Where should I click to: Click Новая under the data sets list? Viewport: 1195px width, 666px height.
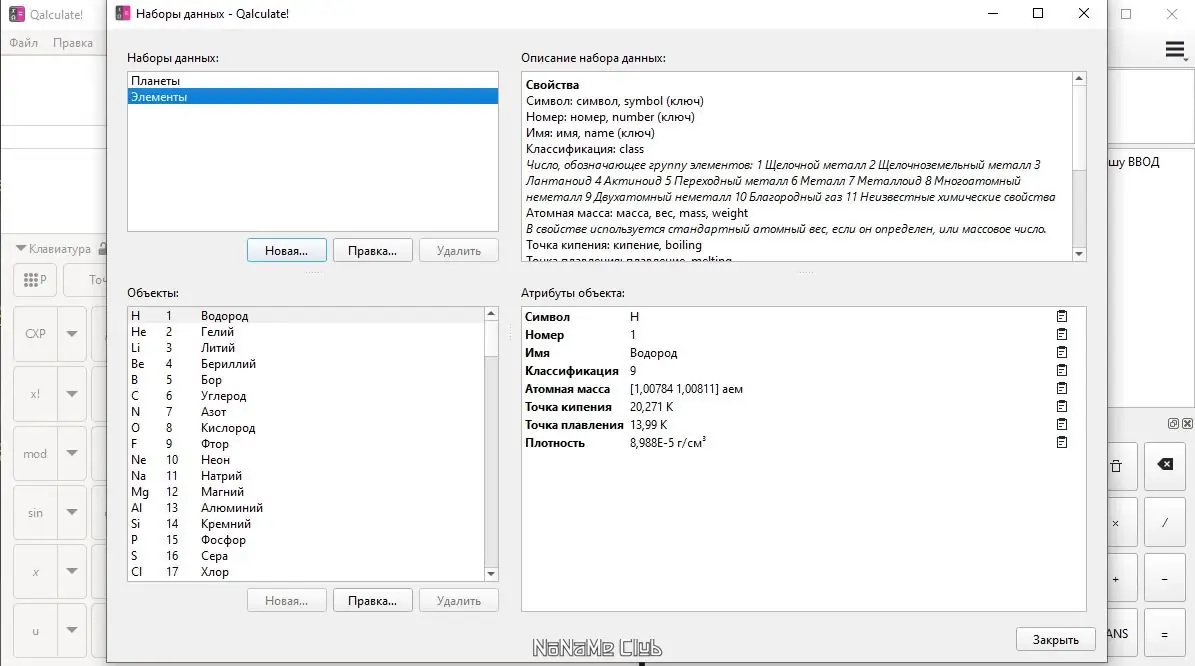(287, 251)
